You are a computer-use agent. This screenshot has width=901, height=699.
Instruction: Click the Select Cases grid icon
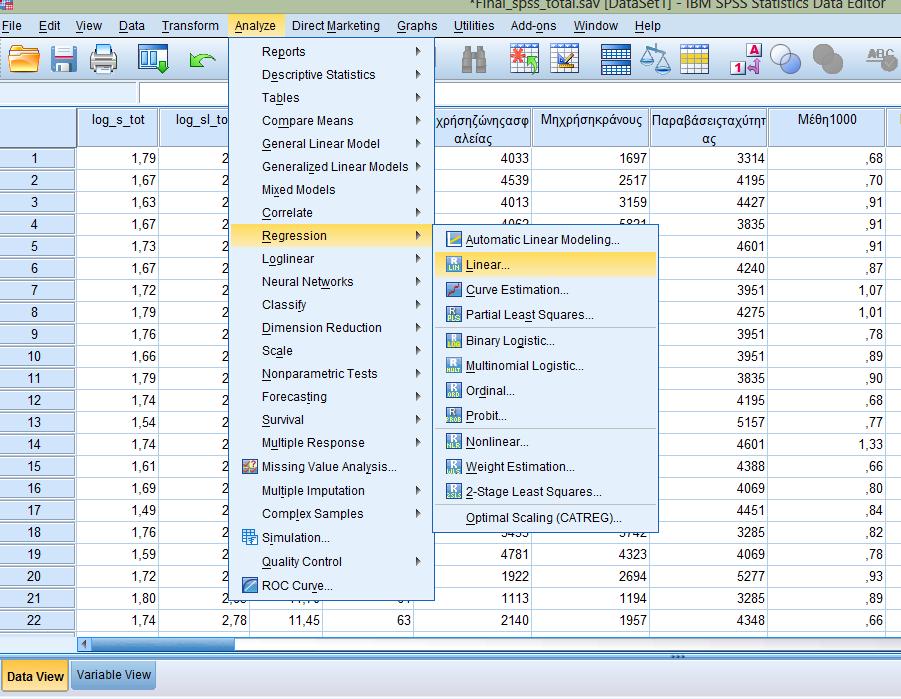click(694, 59)
